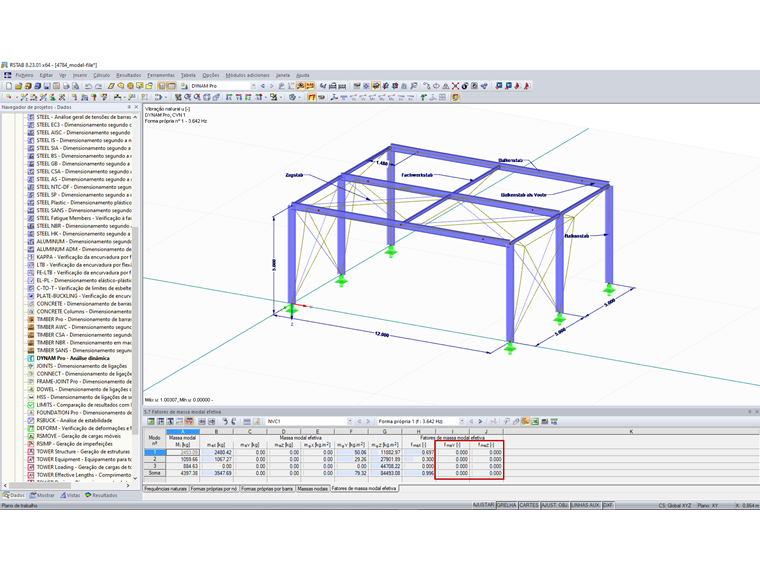Click the Redo arrow icon

[x=98, y=86]
